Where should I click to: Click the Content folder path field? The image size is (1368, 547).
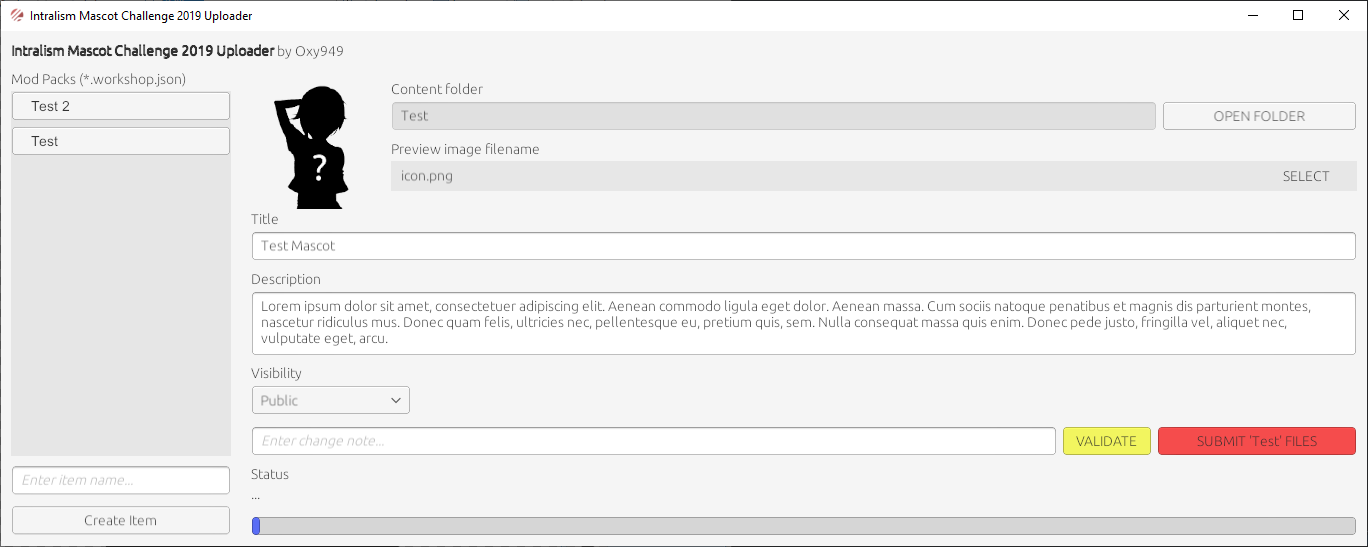[x=774, y=116]
